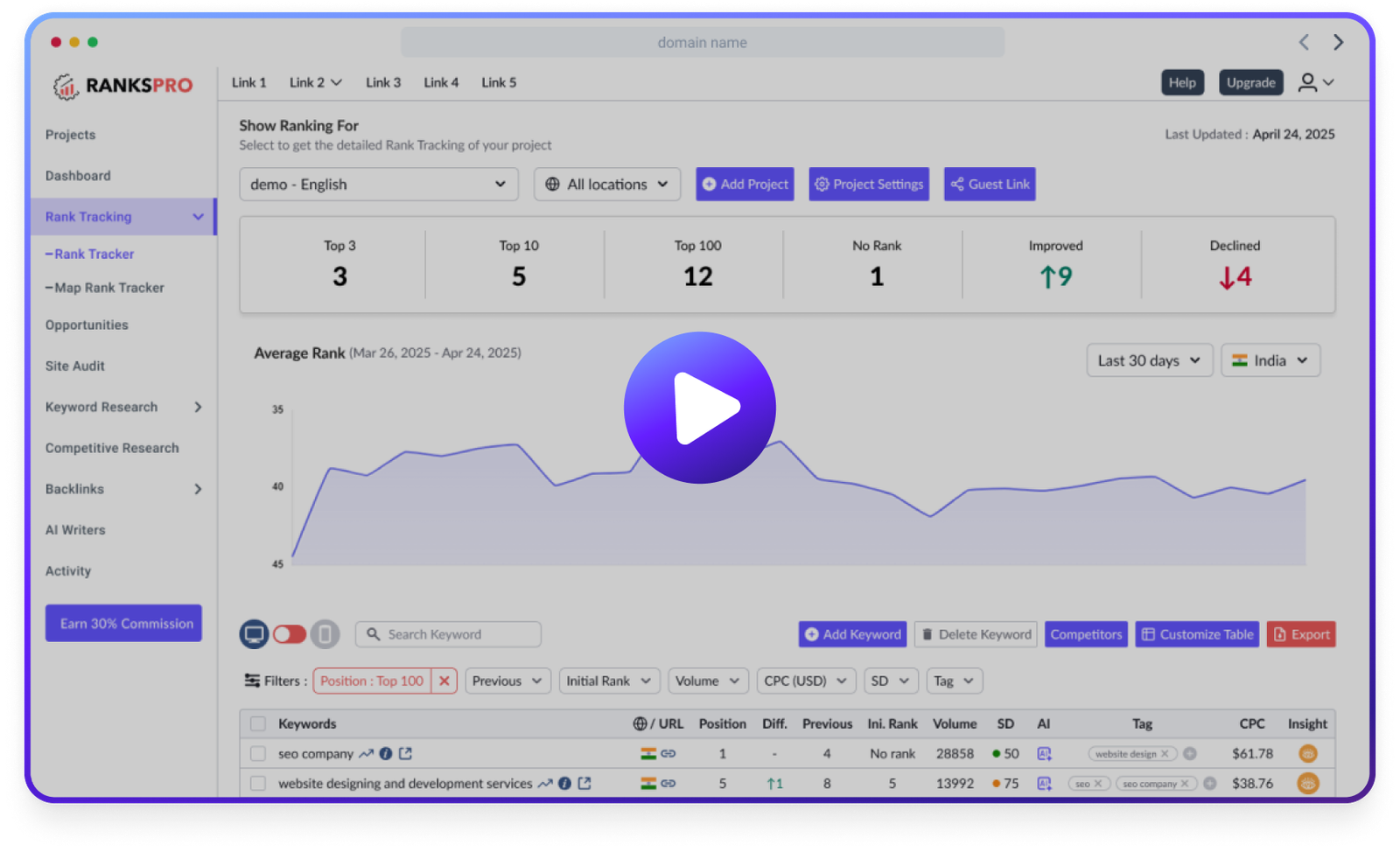Image resolution: width=1400 pixels, height=852 pixels.
Task: Play the demo video
Action: 699,408
